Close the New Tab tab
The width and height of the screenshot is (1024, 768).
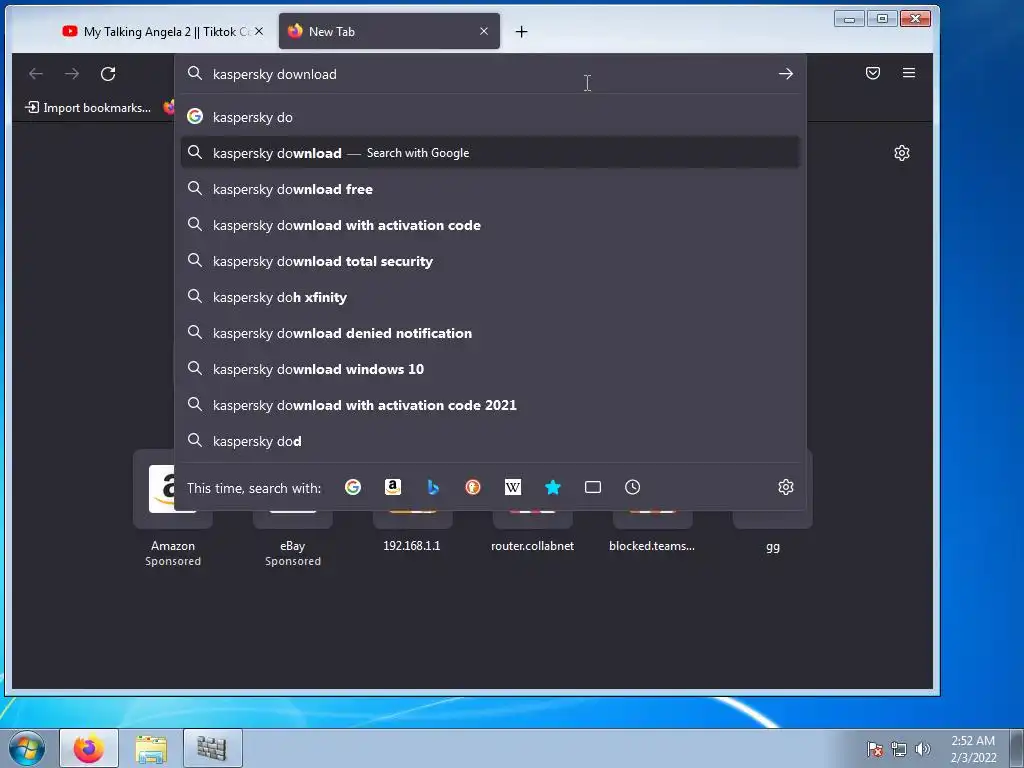[x=484, y=31]
